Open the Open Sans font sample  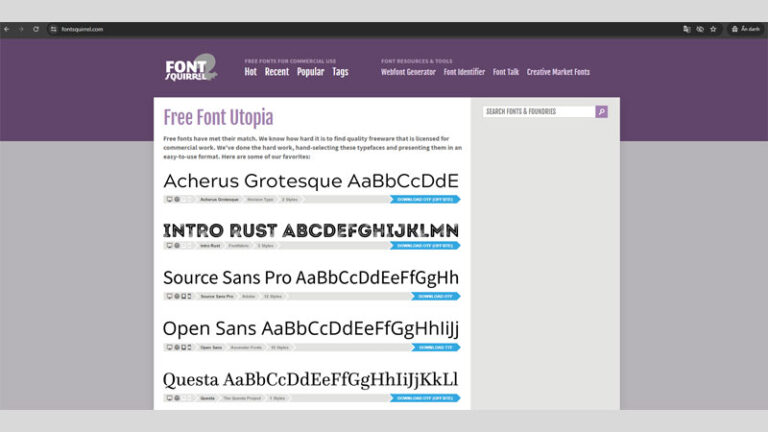tap(311, 329)
